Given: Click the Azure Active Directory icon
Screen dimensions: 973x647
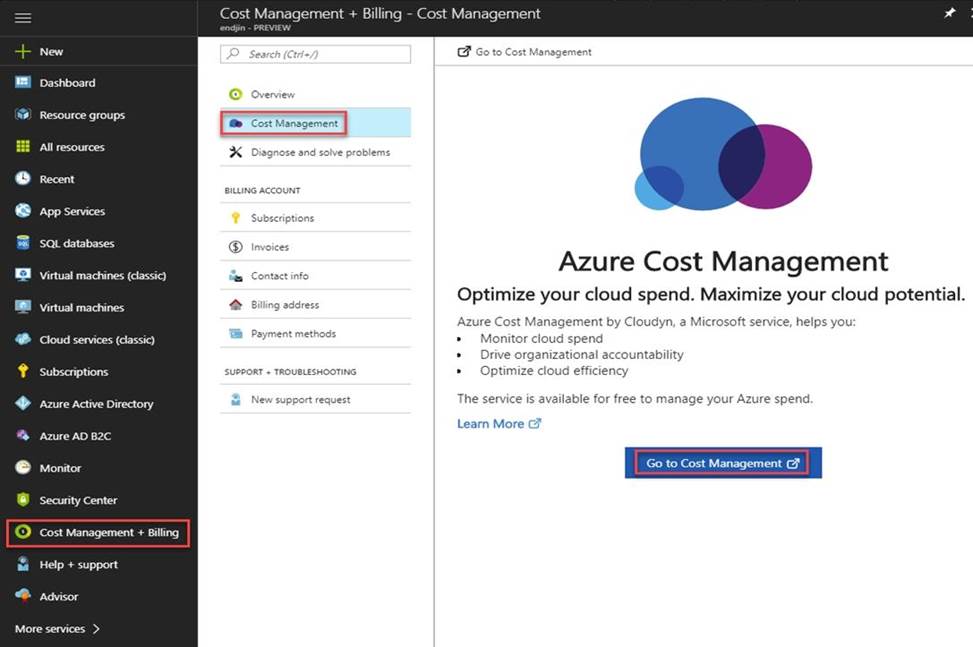Looking at the screenshot, I should (x=22, y=404).
